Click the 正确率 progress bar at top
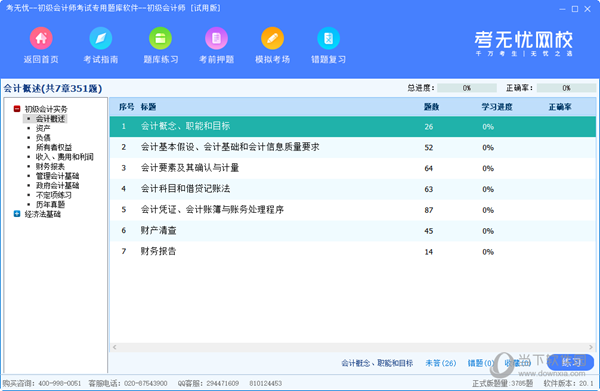Viewport: 600px width, 391px height. [566, 88]
